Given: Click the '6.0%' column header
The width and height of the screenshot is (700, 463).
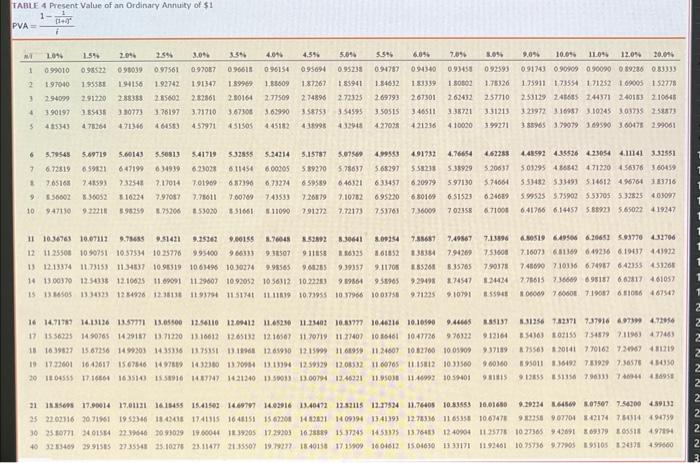Looking at the screenshot, I should [x=421, y=55].
